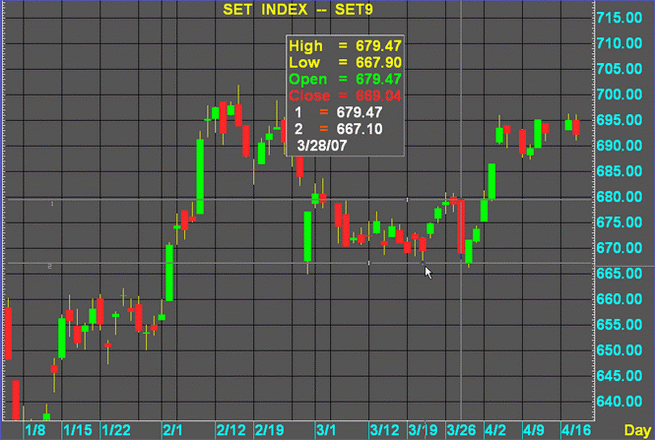
Task: Select the 3/1 date label
Action: coord(326,430)
